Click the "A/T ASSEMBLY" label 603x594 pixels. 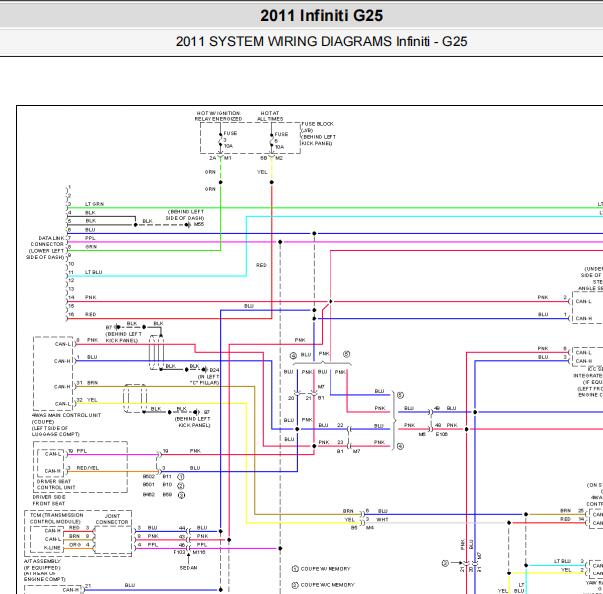click(42, 561)
